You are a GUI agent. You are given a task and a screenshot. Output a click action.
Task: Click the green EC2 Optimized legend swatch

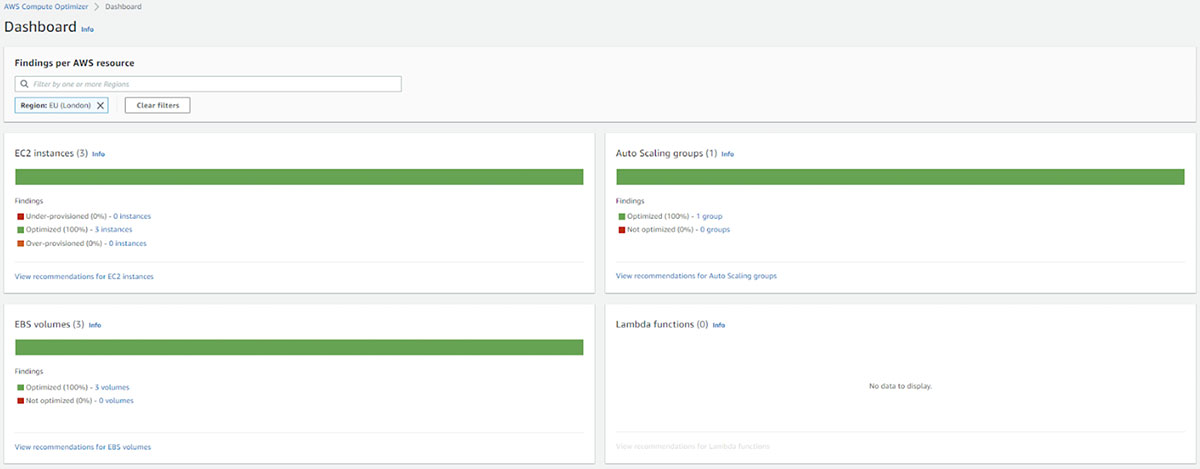pos(19,229)
